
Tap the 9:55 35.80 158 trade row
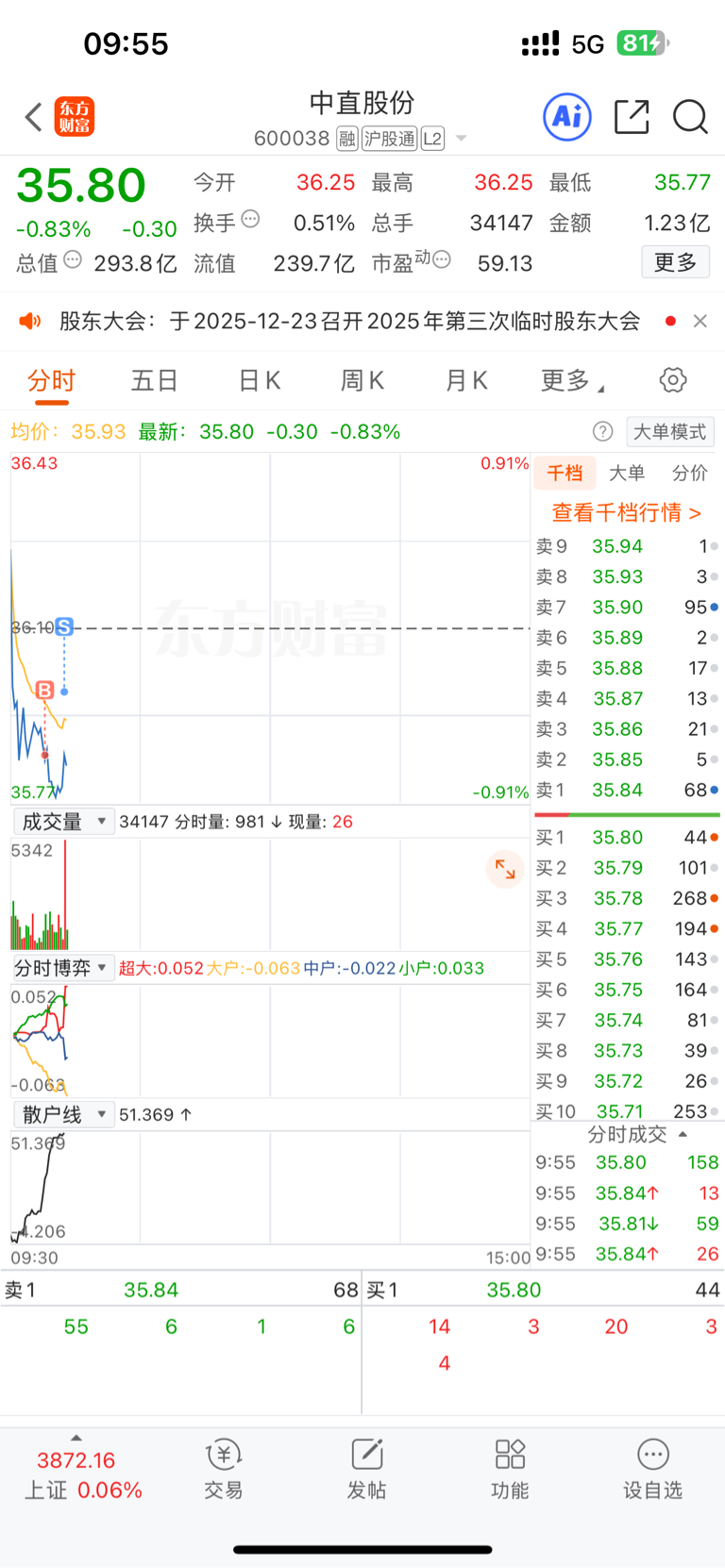(627, 1163)
